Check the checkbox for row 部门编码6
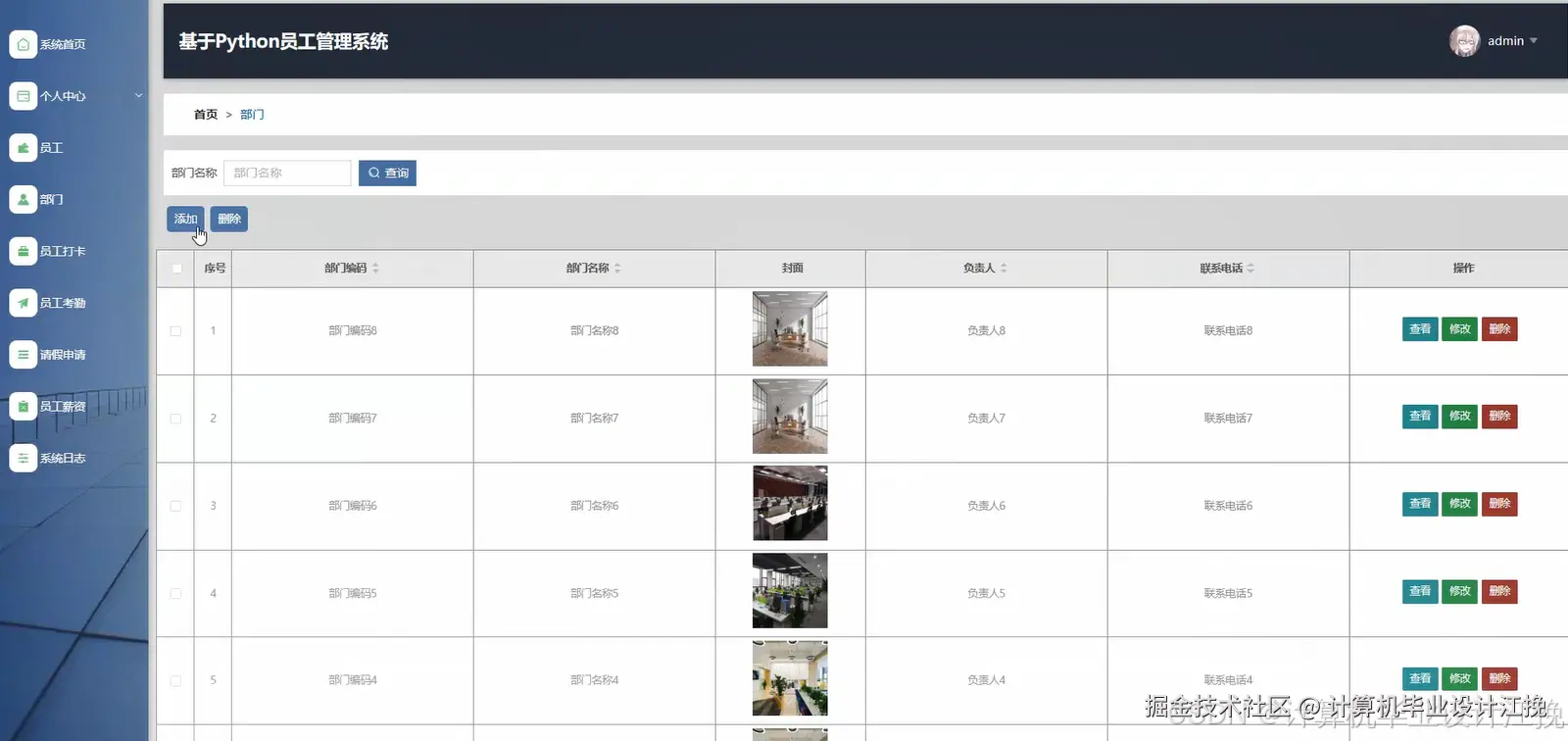This screenshot has width=1568, height=741. (175, 506)
